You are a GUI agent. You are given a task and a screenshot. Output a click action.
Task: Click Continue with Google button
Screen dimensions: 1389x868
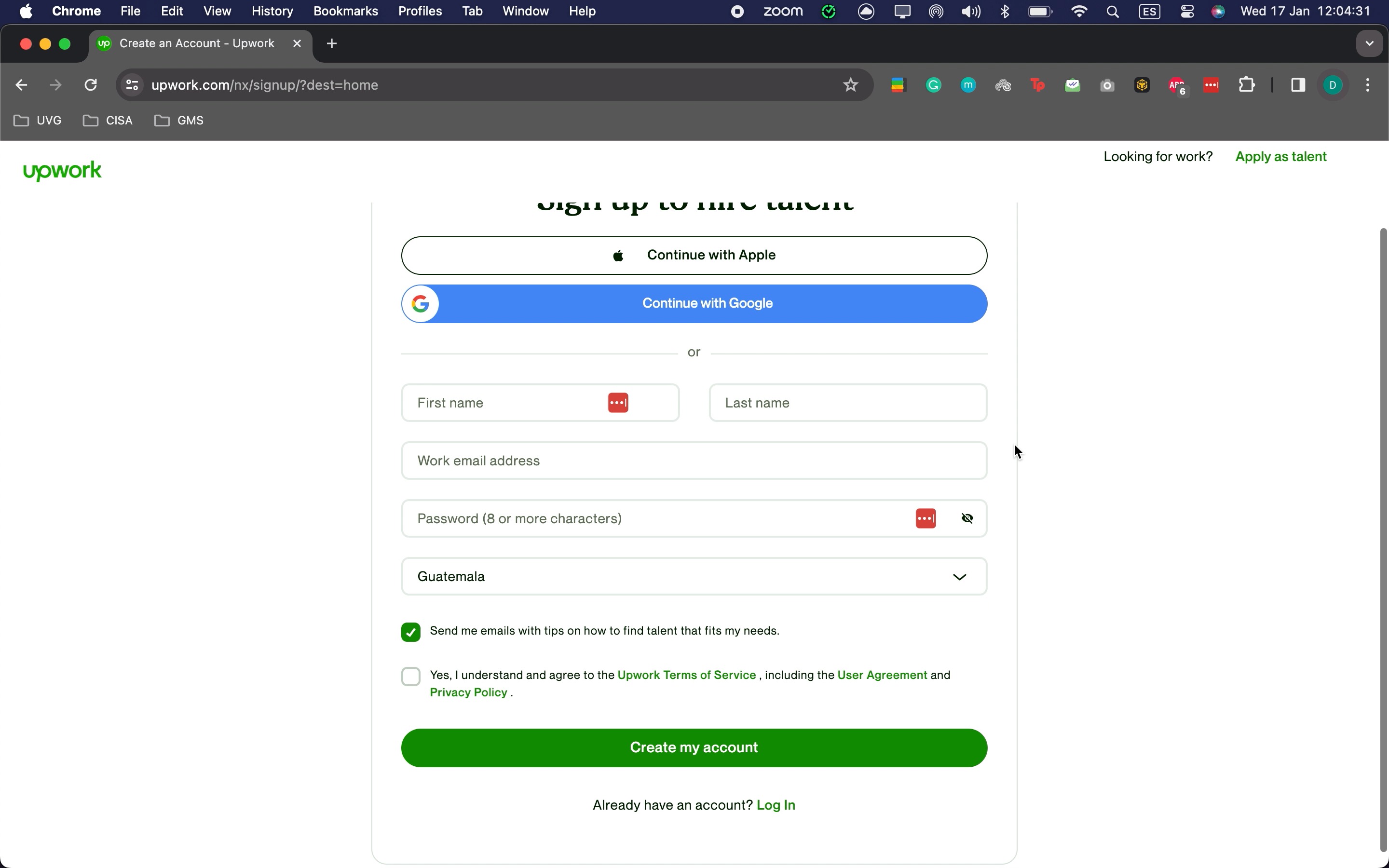click(x=694, y=304)
